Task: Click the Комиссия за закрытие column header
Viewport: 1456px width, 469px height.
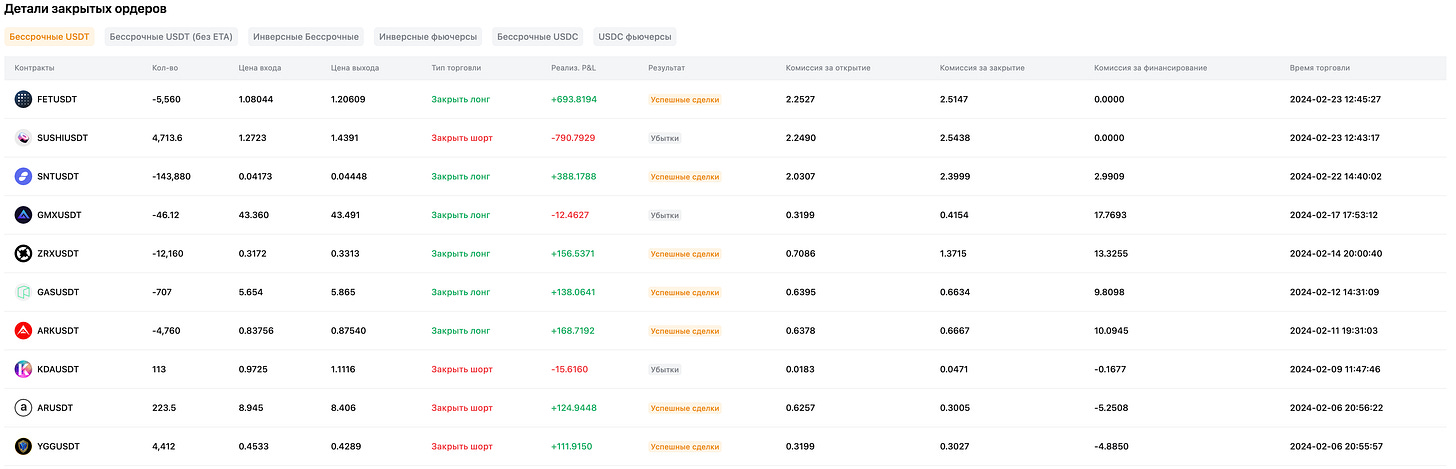Action: (x=982, y=68)
